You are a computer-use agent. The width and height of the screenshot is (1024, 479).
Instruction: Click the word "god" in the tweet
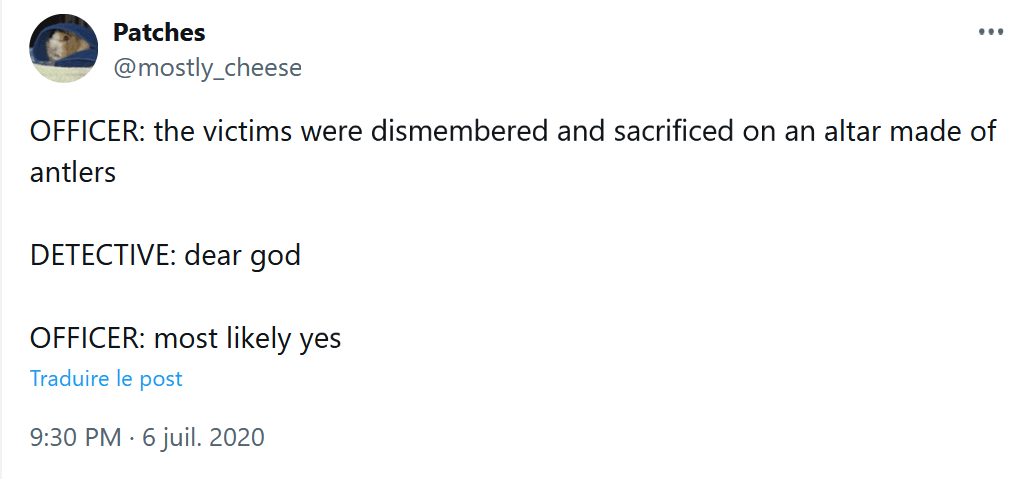point(275,255)
